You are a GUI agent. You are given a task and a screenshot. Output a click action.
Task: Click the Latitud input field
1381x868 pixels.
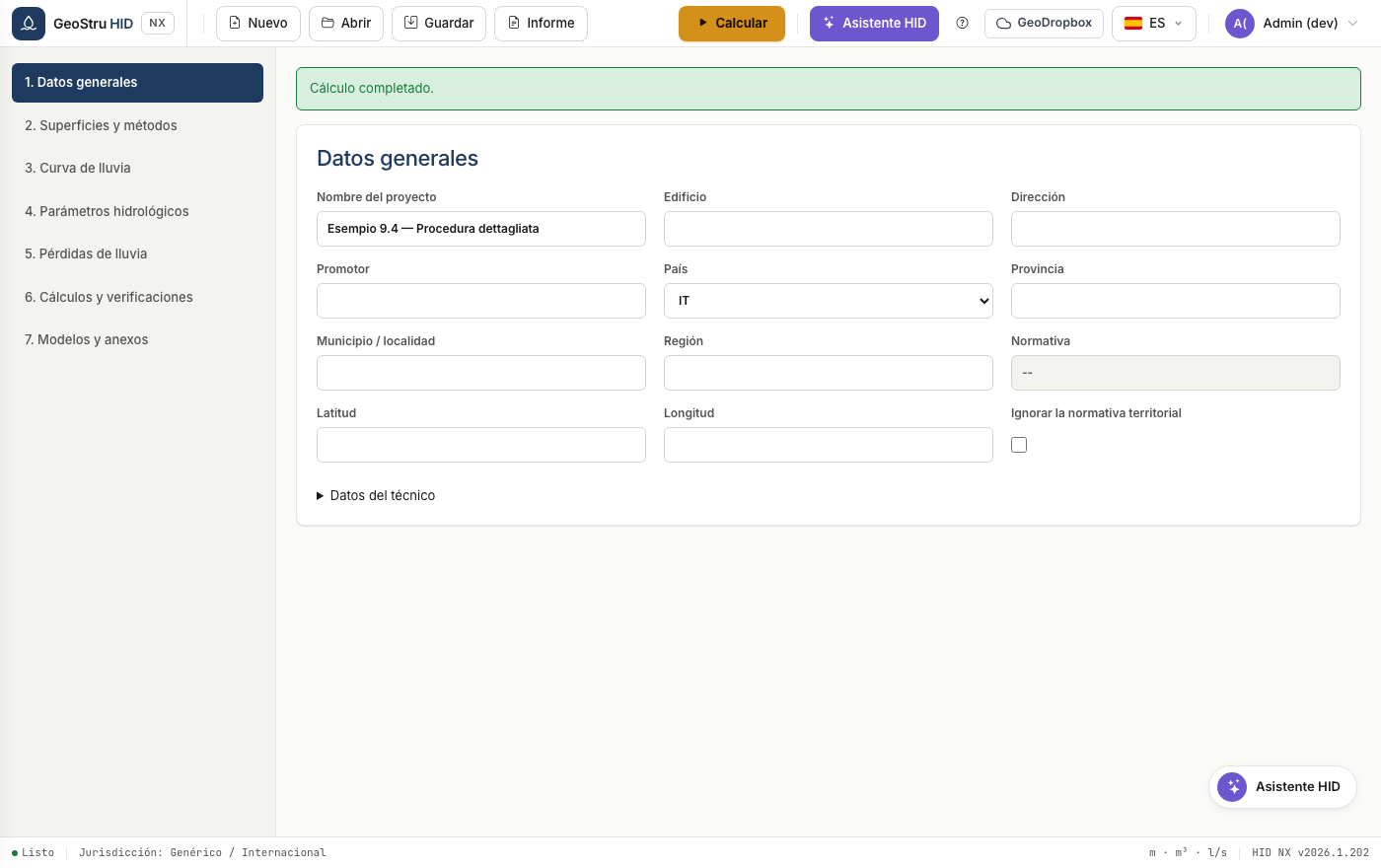481,445
